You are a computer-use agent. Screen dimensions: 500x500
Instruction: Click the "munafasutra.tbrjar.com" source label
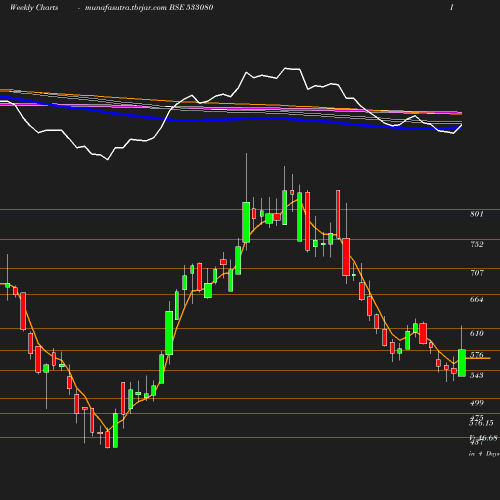point(126,8)
